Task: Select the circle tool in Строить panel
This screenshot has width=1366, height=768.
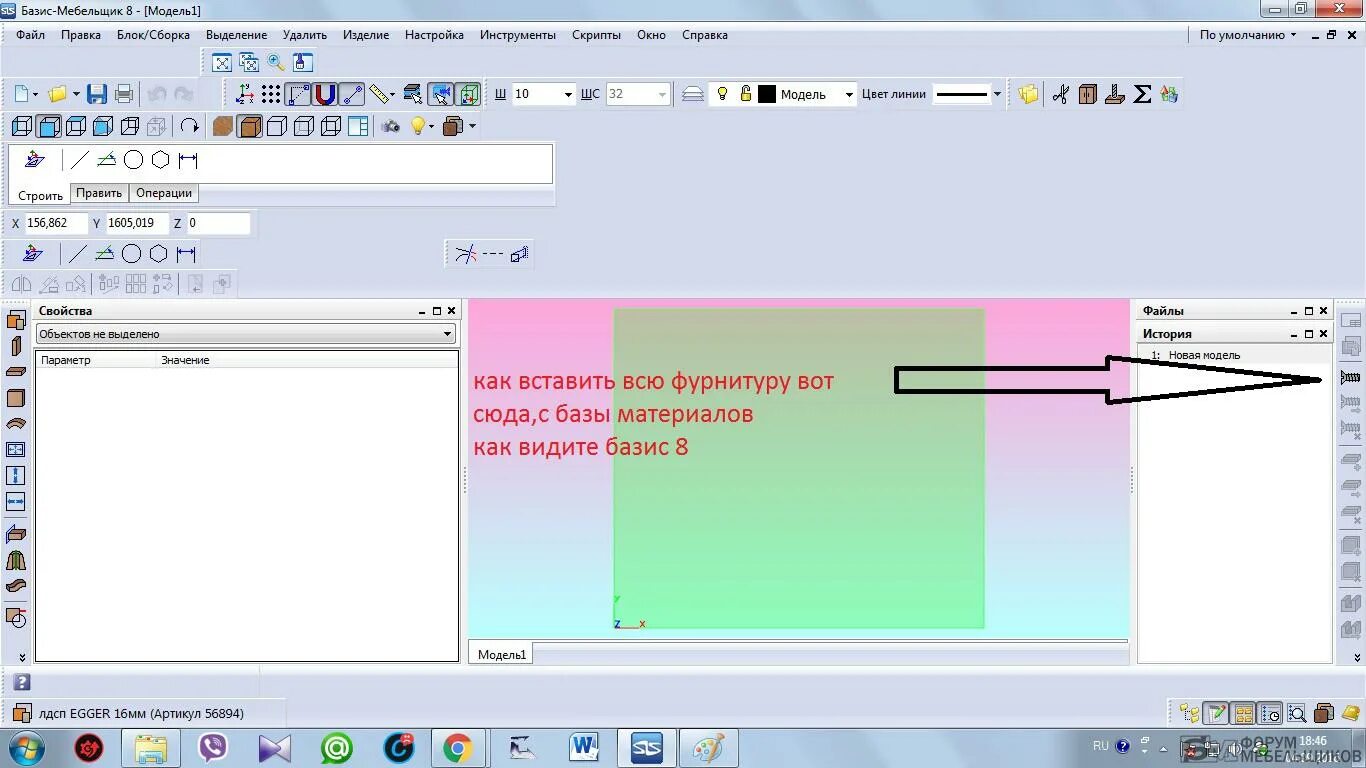Action: [133, 160]
